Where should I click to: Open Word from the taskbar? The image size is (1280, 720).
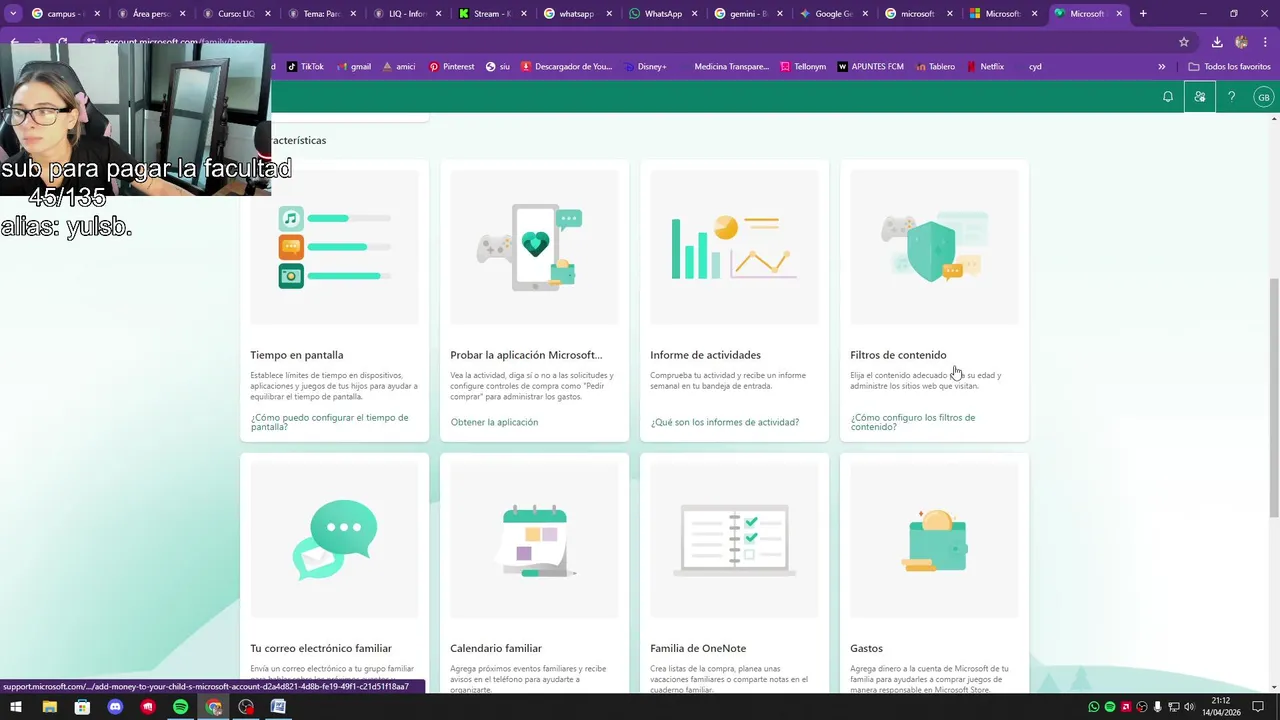pyautogui.click(x=278, y=707)
